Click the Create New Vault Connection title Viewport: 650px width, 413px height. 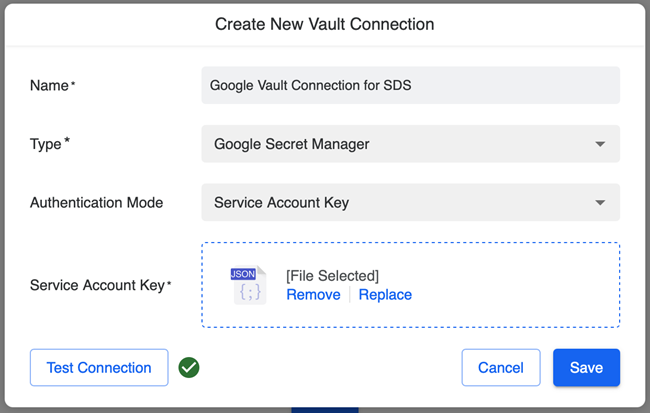[x=325, y=23]
